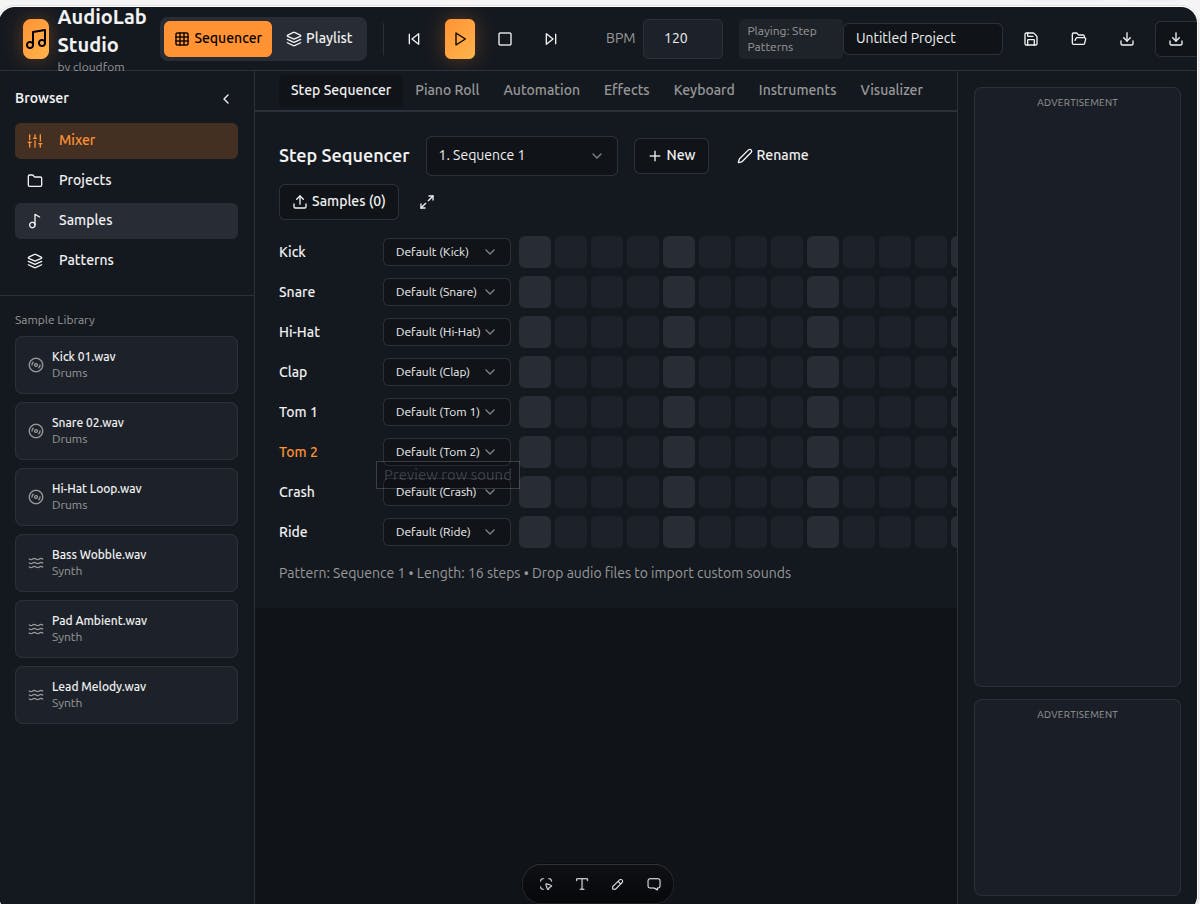Screen dimensions: 1200x904
Task: Open the Sequence 1 pattern dropdown
Action: coord(522,156)
